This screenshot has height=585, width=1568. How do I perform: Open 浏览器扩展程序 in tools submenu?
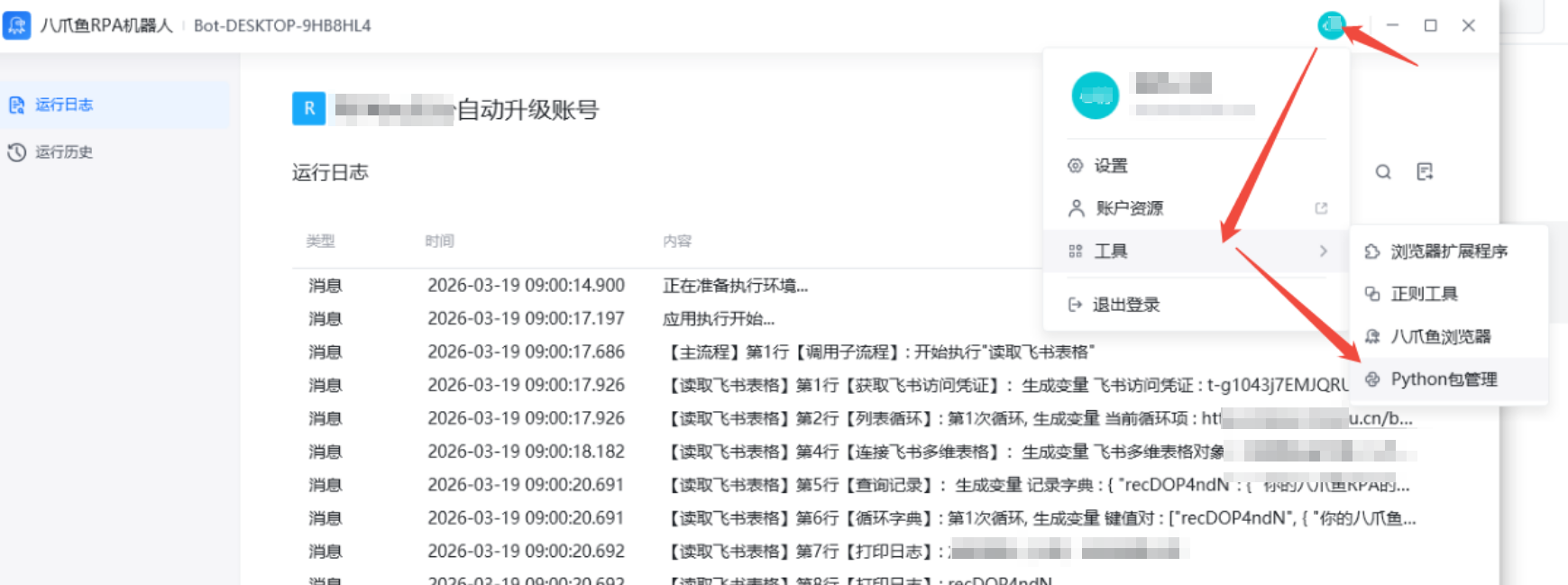tap(1449, 251)
